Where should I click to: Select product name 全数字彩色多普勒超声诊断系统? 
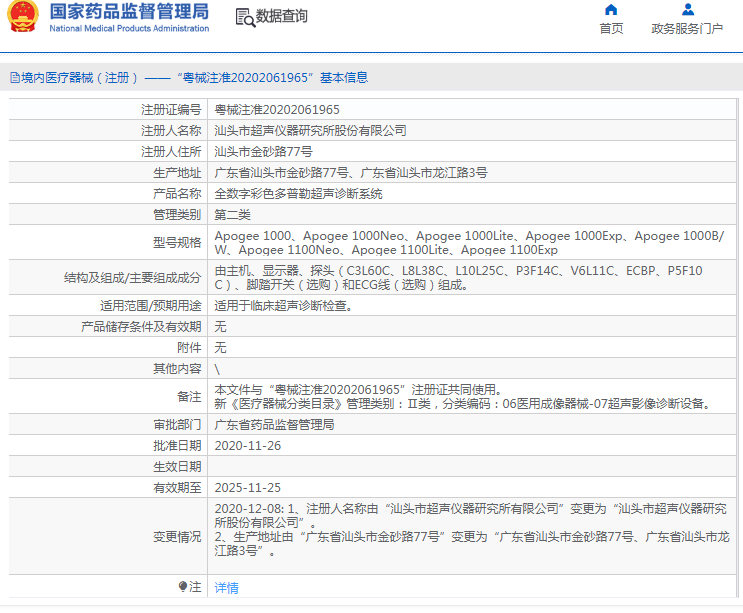click(299, 194)
